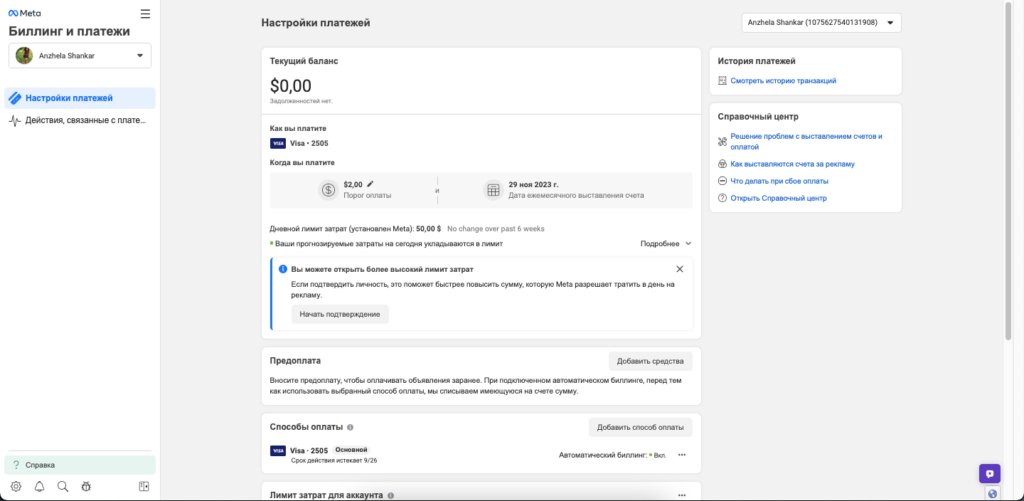Open Что делать при сбое оплаты link
Image resolution: width=1024 pixels, height=501 pixels.
point(779,181)
